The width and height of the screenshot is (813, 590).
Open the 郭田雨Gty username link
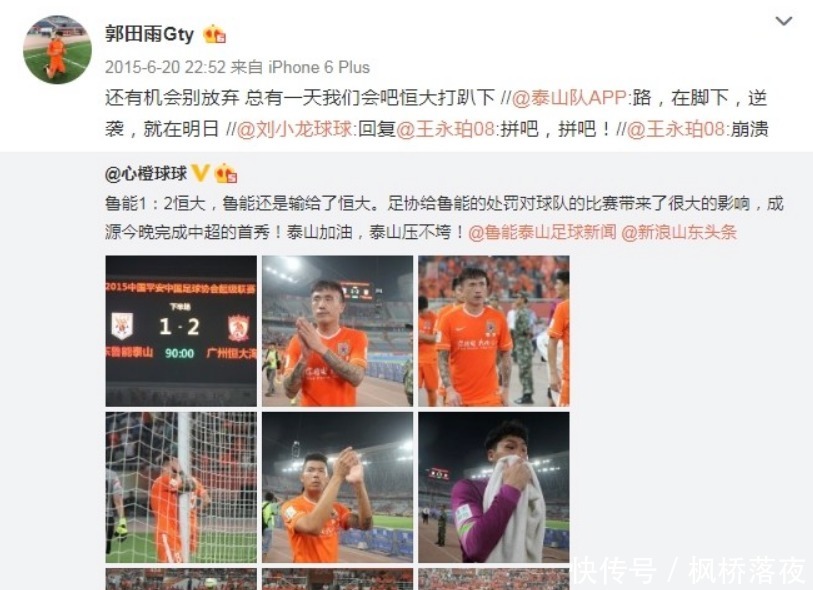tap(149, 34)
